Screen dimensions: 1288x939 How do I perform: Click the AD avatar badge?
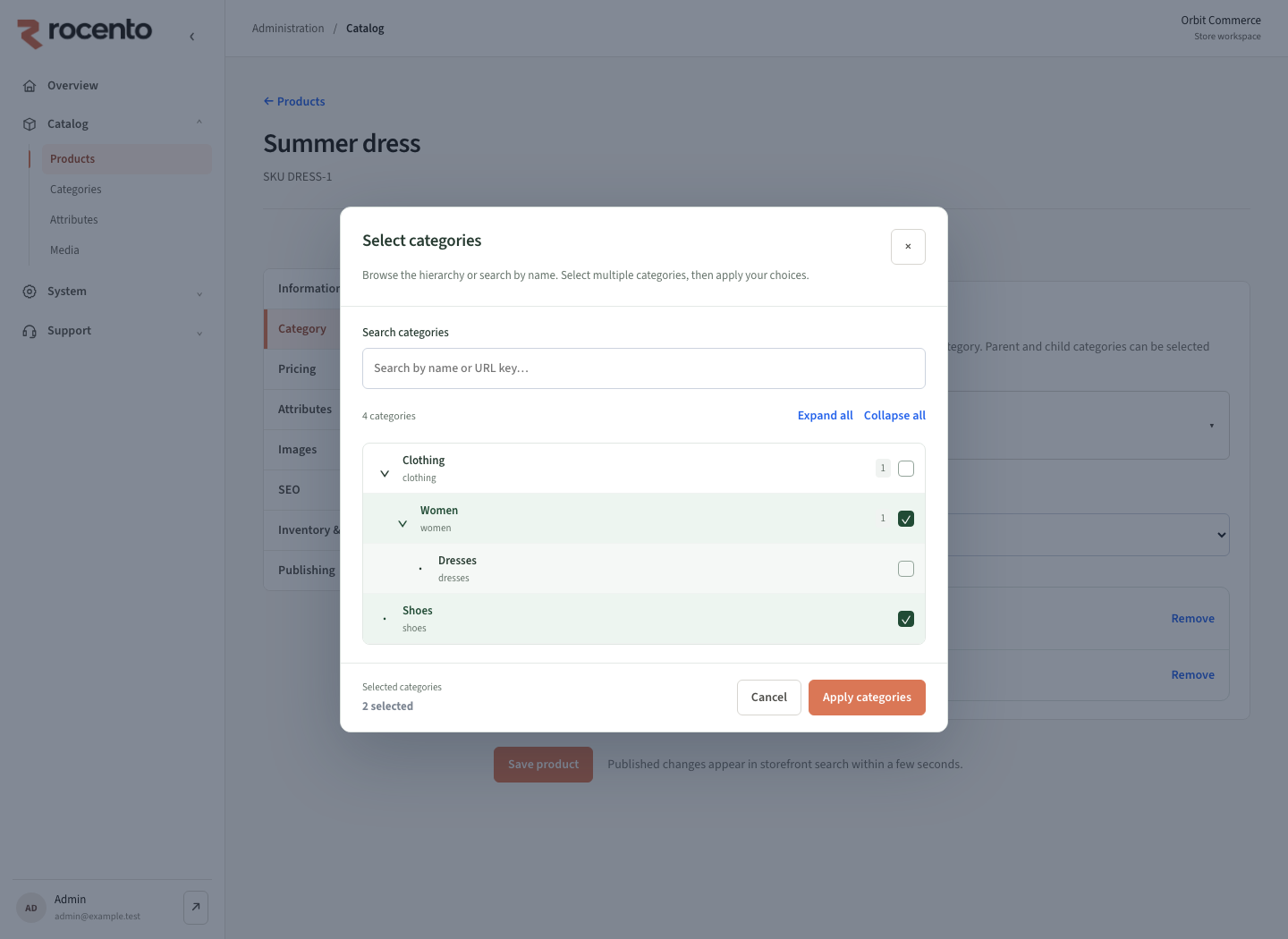(x=31, y=908)
